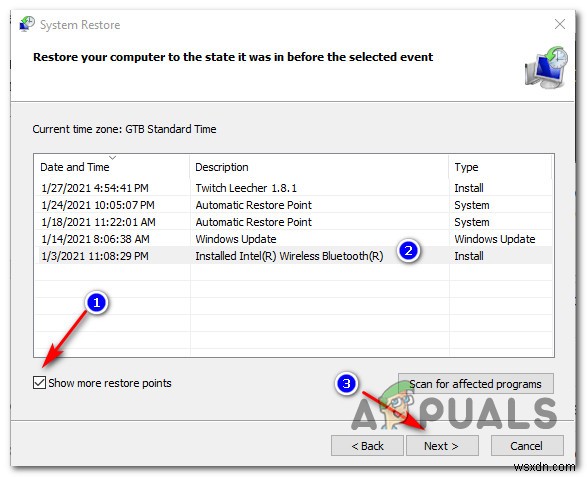Close the System Restore window
The height and width of the screenshot is (477, 587).
point(560,24)
